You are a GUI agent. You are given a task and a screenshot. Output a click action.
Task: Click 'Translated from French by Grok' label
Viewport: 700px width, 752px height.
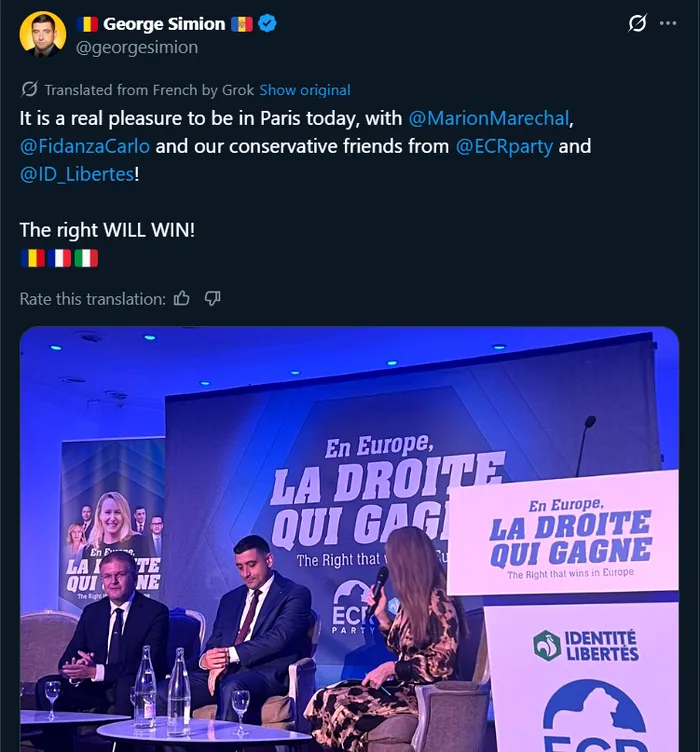[x=150, y=90]
